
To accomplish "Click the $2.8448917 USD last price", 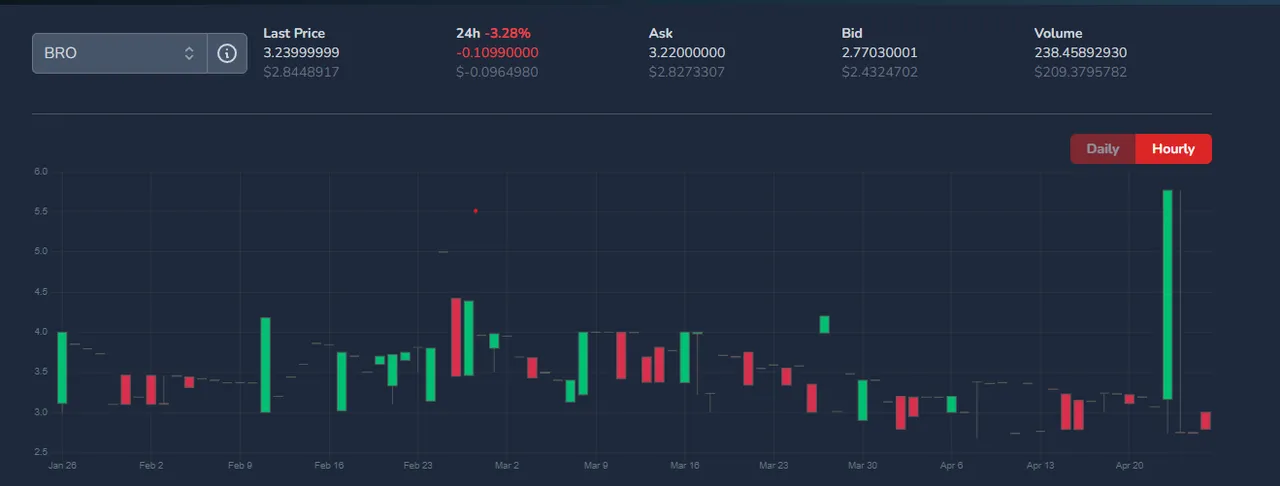I will tap(301, 72).
